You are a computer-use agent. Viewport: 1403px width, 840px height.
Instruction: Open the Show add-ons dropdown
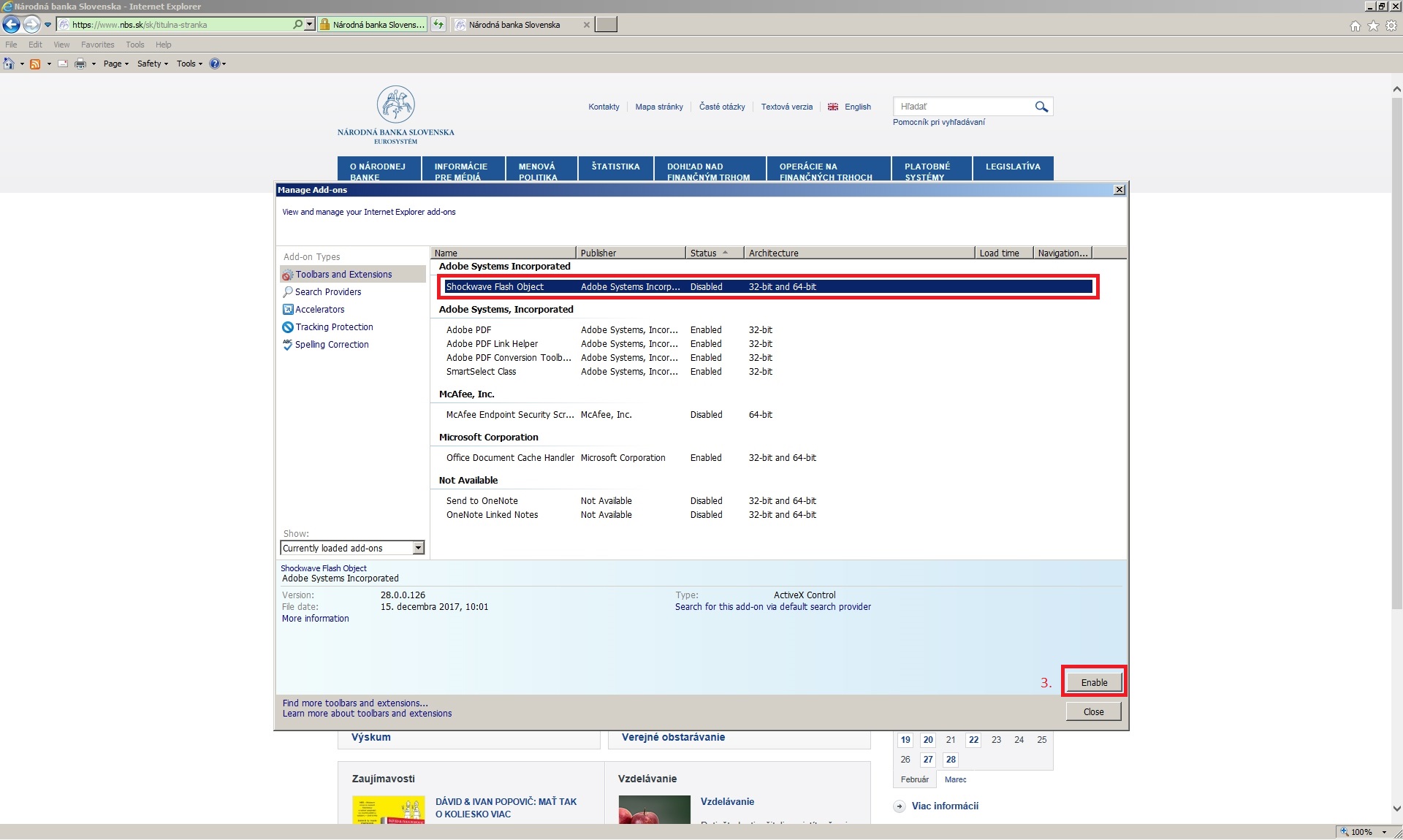[418, 548]
